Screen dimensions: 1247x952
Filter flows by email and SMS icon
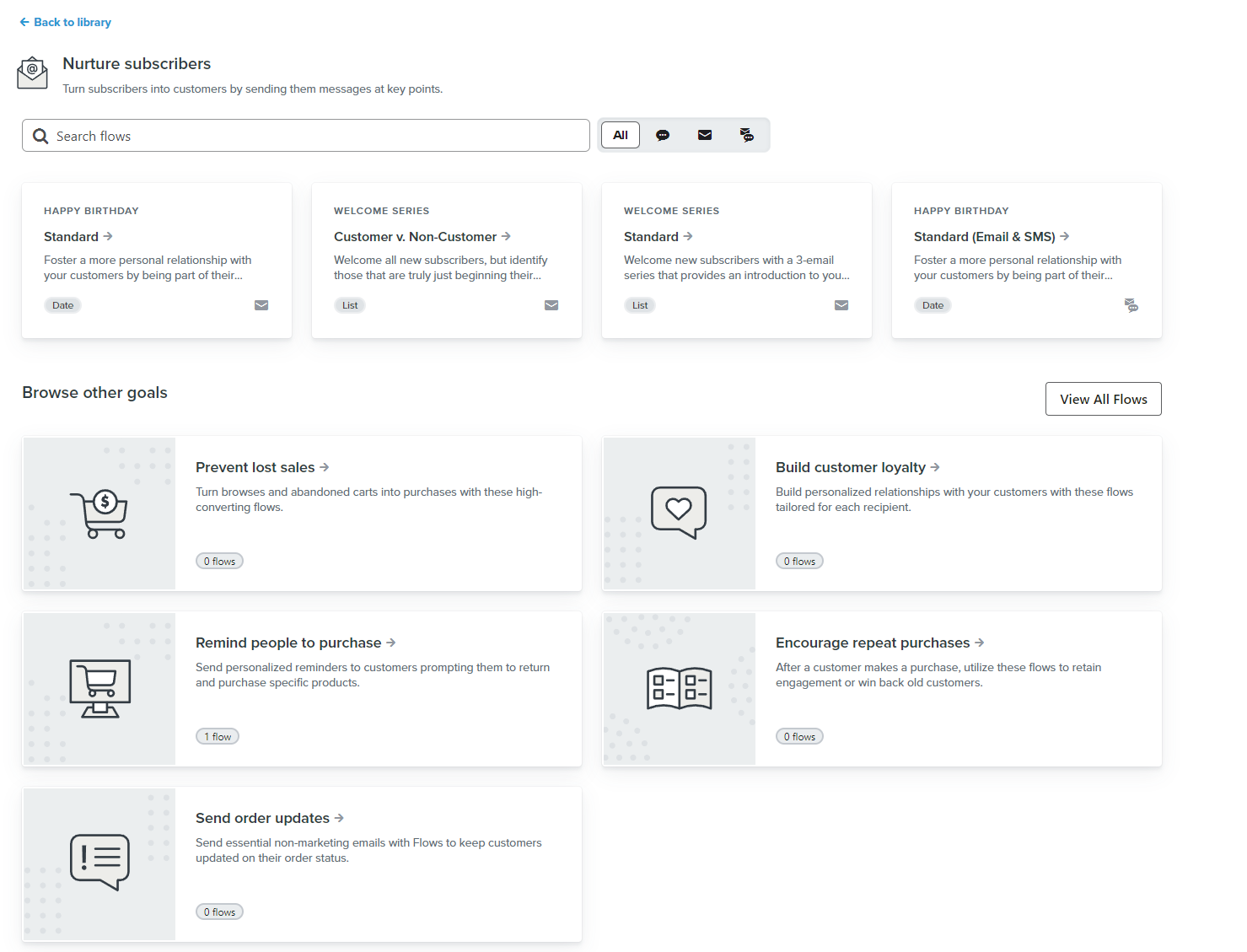tap(747, 135)
